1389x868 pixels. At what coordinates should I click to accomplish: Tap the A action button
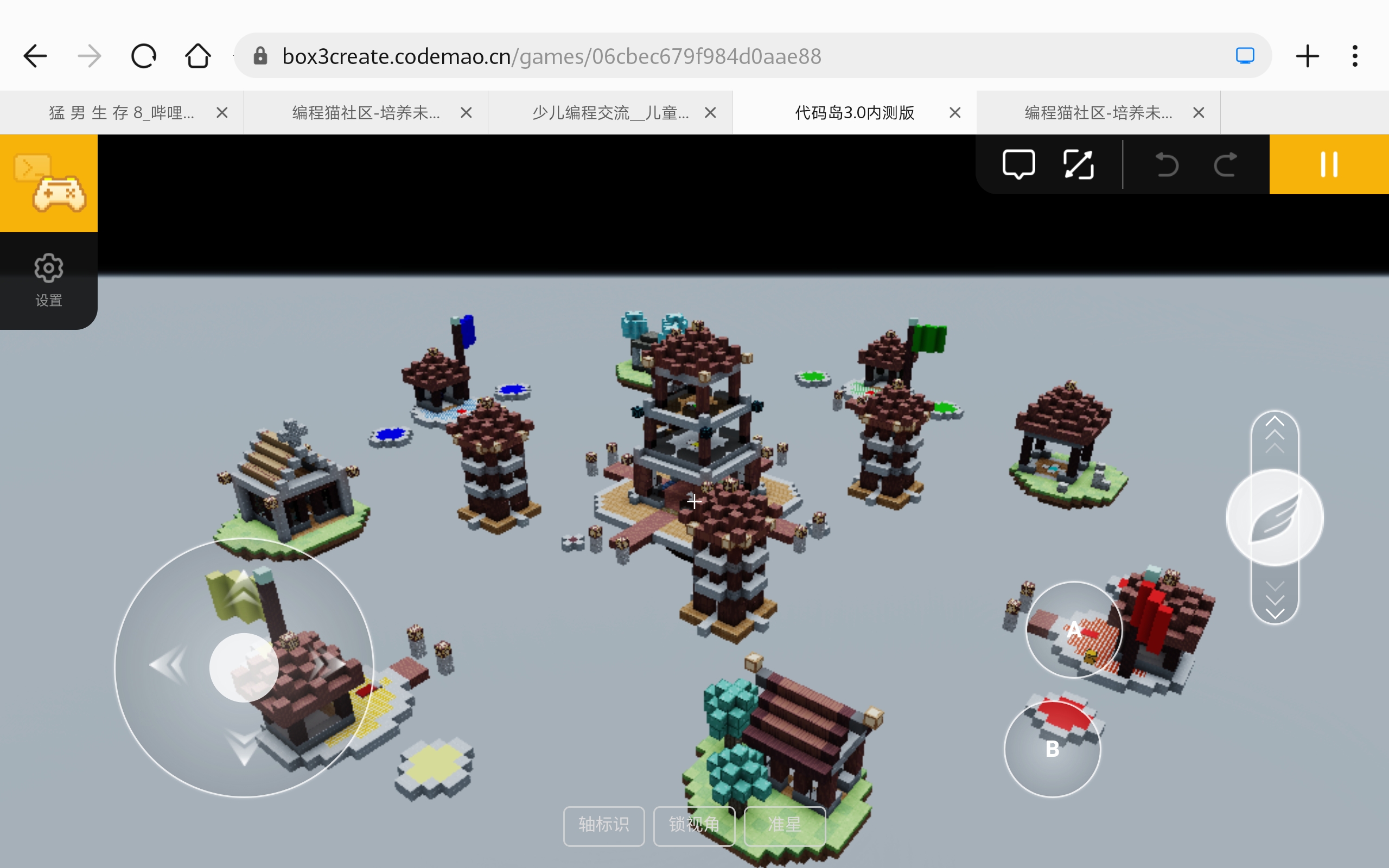pos(1074,630)
